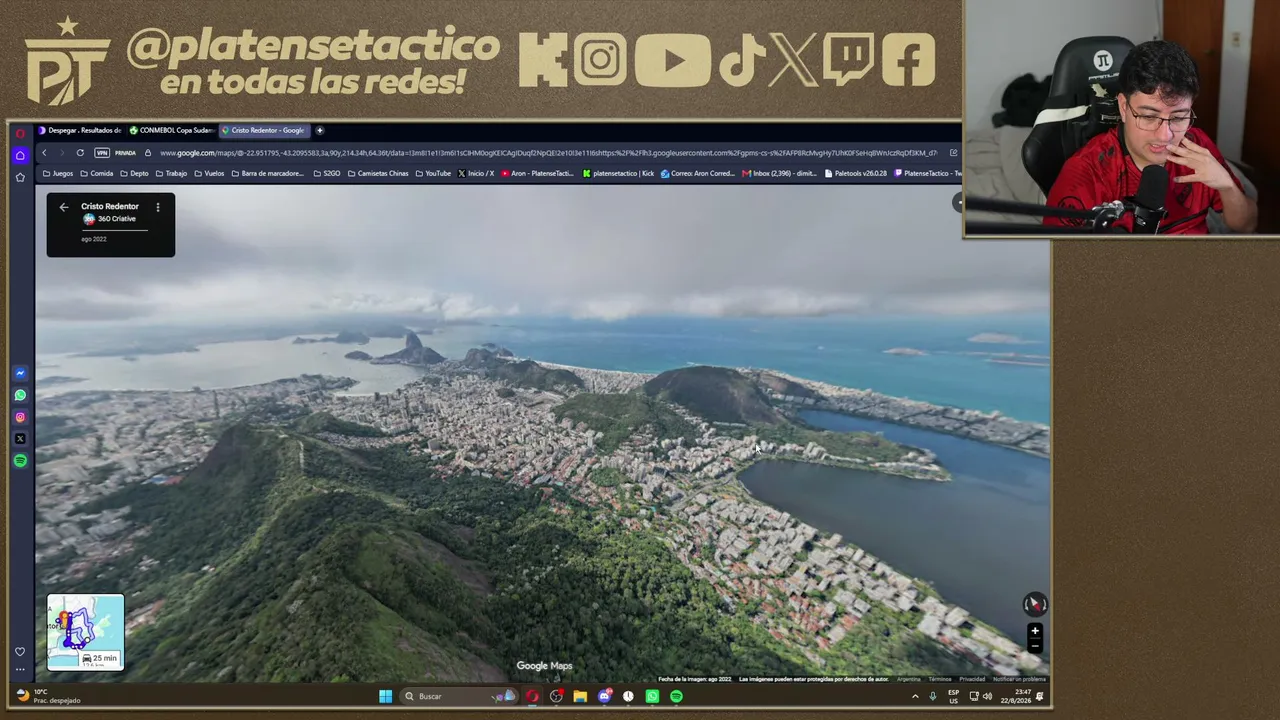The image size is (1280, 720).
Task: Open the Trabajo bookmarks folder
Action: point(171,173)
